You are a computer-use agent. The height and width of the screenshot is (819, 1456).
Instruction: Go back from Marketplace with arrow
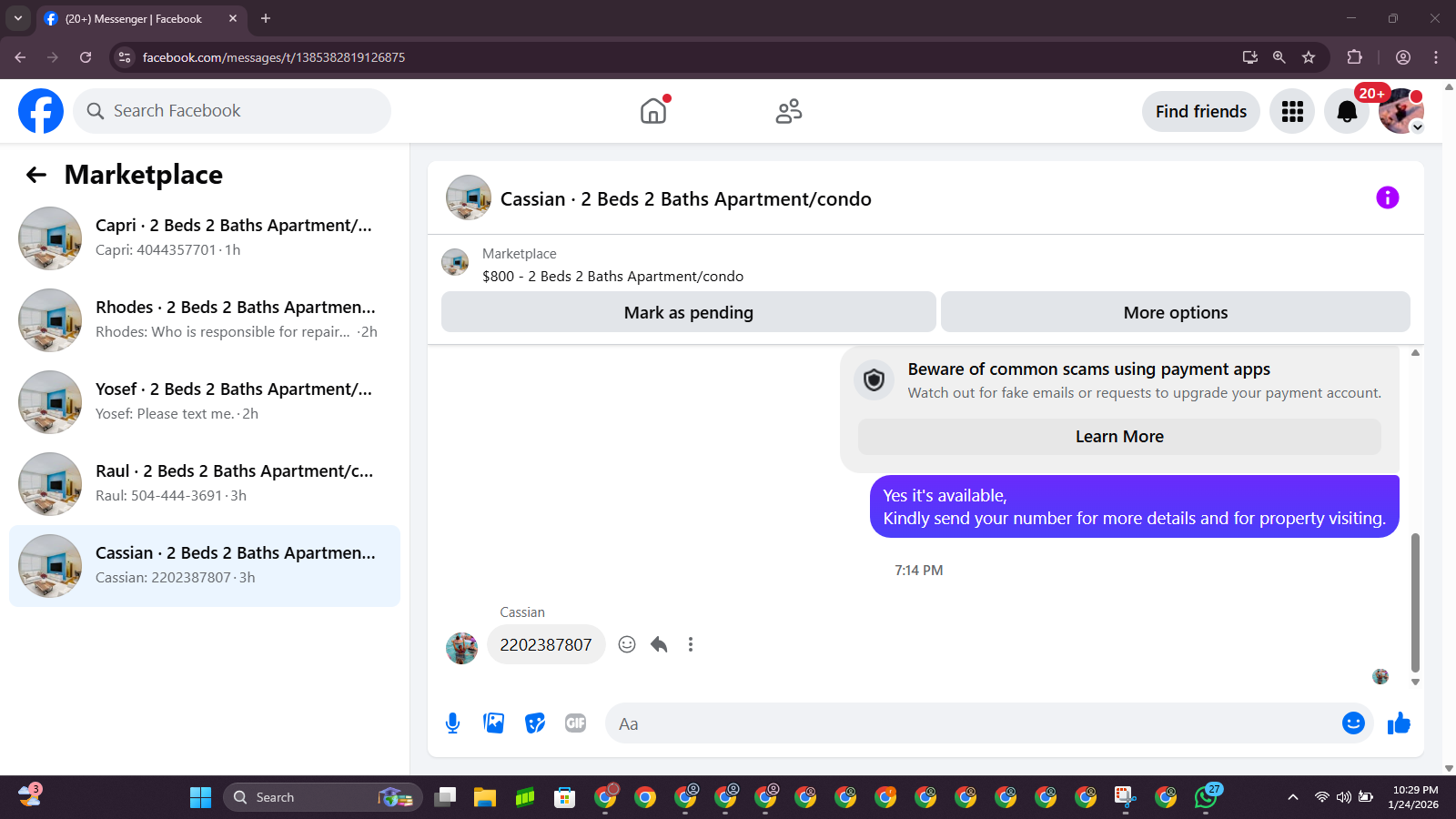tap(36, 175)
